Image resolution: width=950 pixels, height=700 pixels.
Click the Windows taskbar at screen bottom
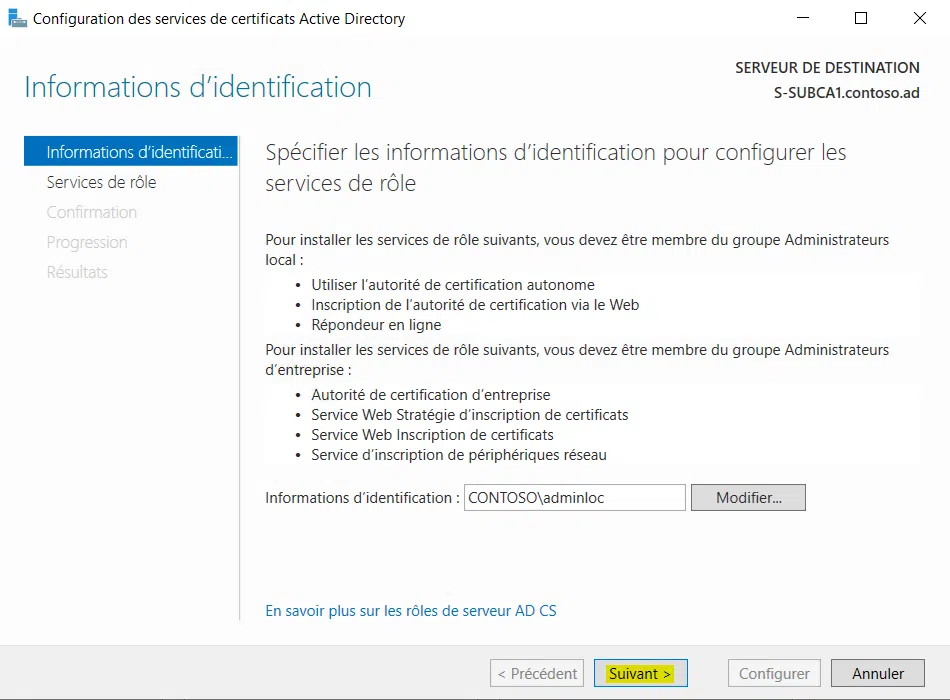tap(475, 697)
